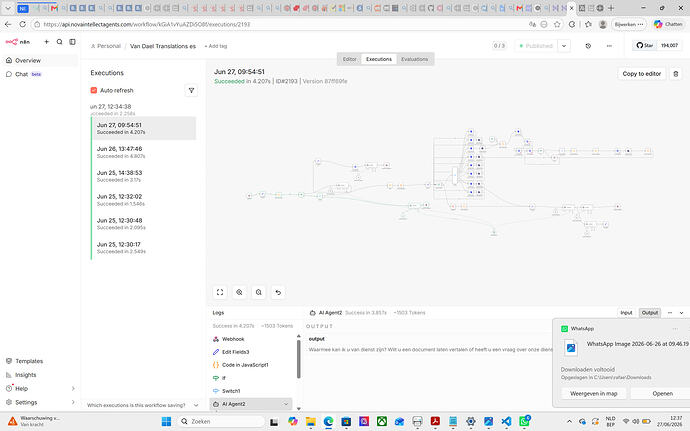Open WhatsApp from the taskbar
The image size is (690, 431).
click(x=525, y=421)
